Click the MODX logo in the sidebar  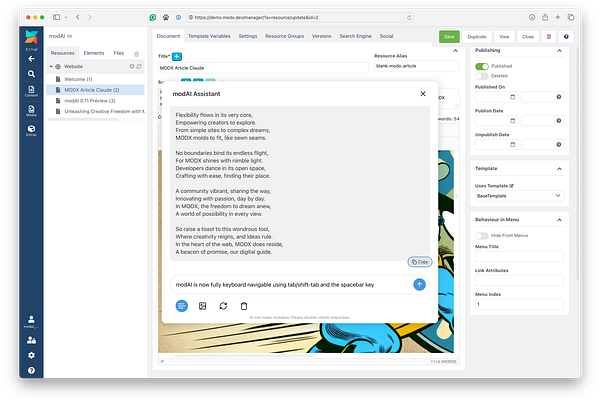[x=31, y=37]
